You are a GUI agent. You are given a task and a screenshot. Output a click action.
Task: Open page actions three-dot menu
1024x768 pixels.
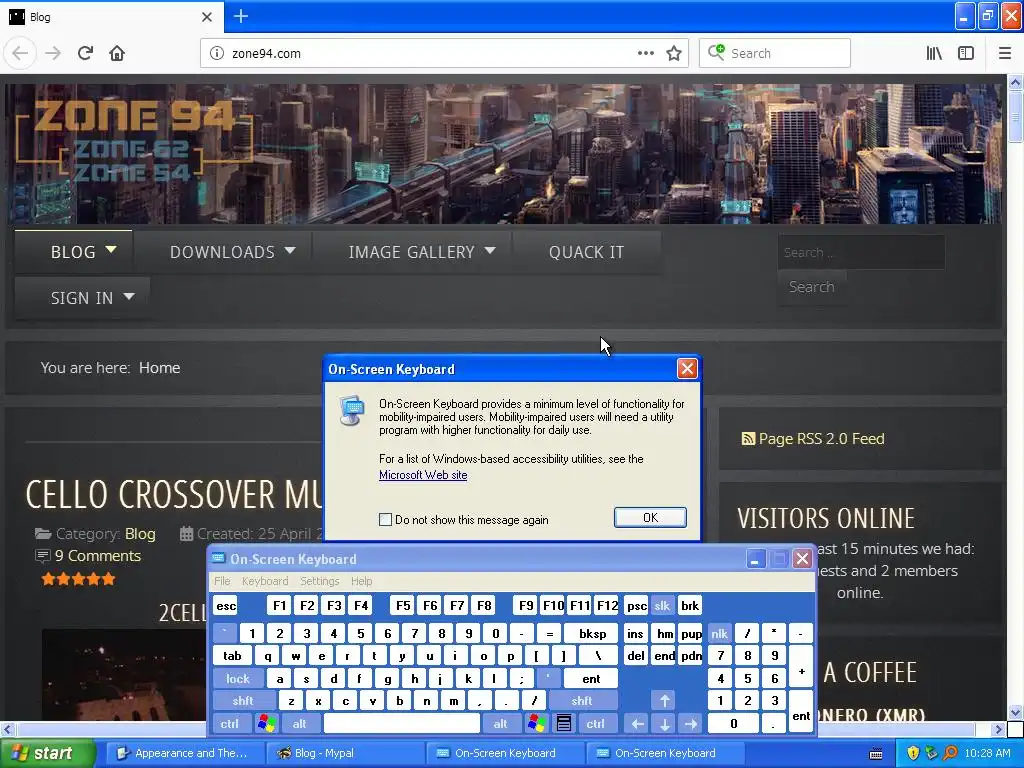click(645, 53)
